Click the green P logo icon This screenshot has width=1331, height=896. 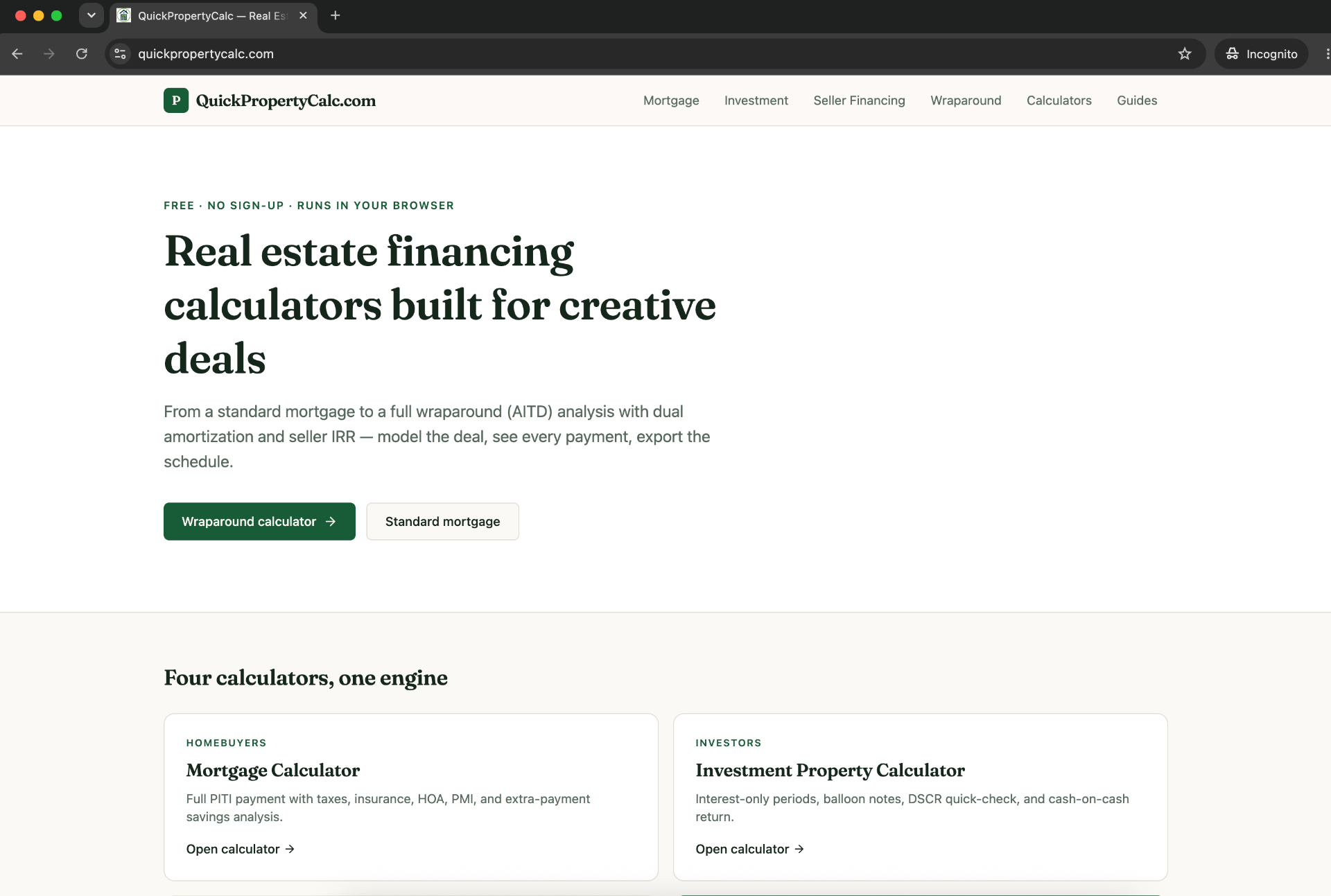pos(176,100)
